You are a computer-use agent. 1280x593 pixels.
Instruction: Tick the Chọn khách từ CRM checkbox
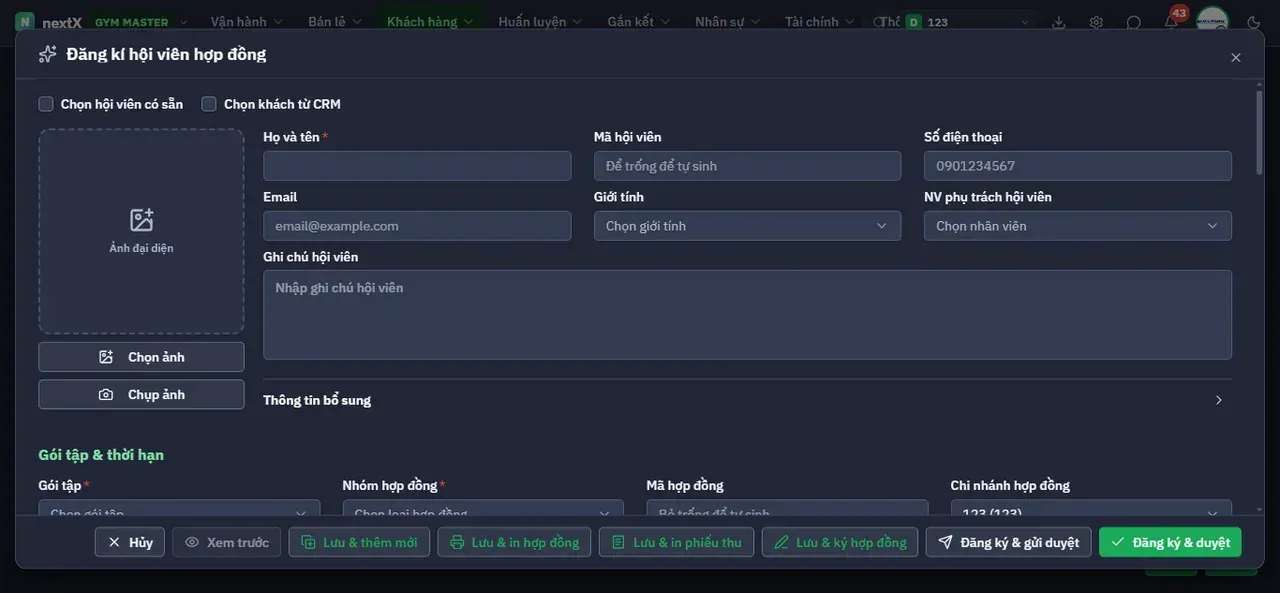click(x=209, y=104)
